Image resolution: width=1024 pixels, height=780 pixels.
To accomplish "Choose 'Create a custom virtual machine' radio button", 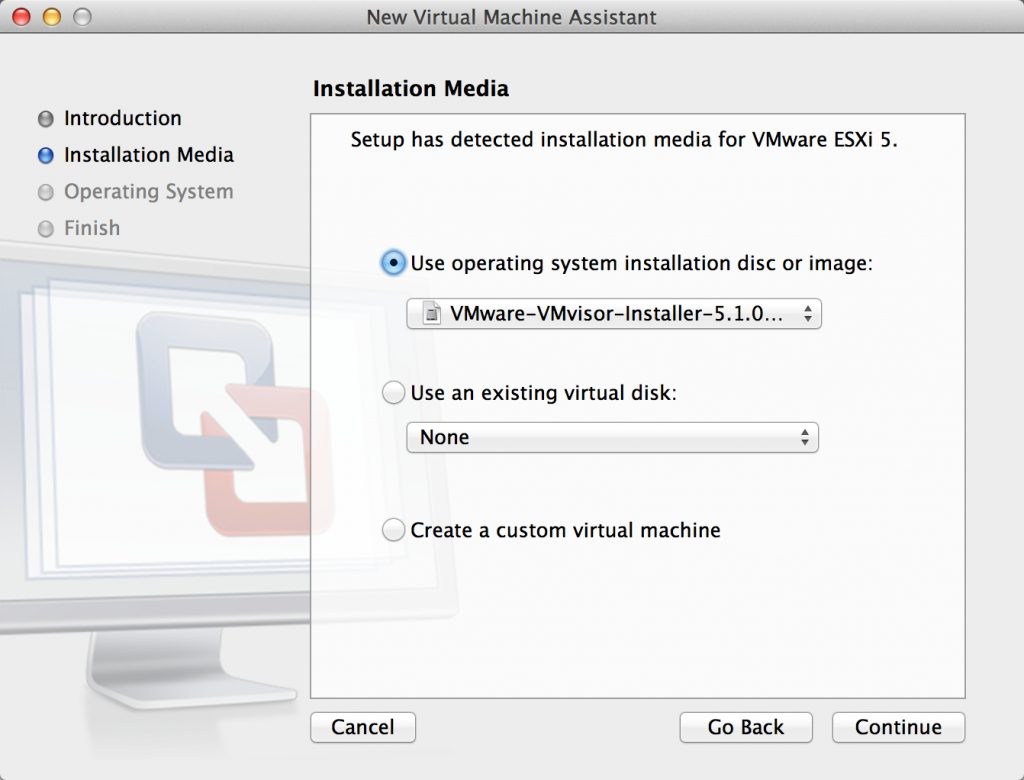I will [x=393, y=530].
